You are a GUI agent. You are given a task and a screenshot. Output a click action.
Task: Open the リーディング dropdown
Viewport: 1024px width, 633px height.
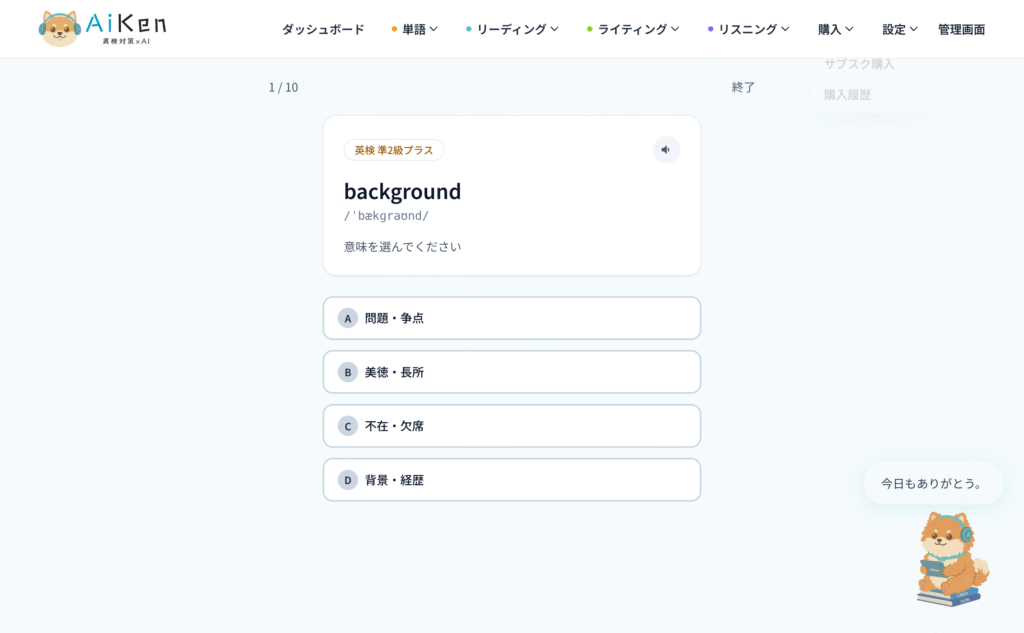click(512, 29)
